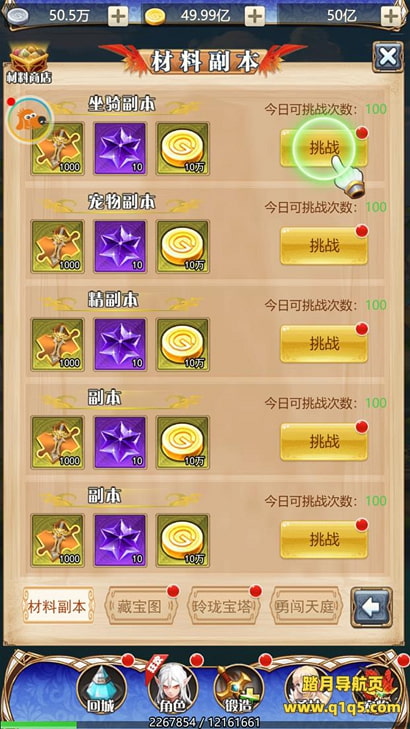Open the 锻造 forge sword icon
This screenshot has width=410, height=729.
[x=238, y=688]
